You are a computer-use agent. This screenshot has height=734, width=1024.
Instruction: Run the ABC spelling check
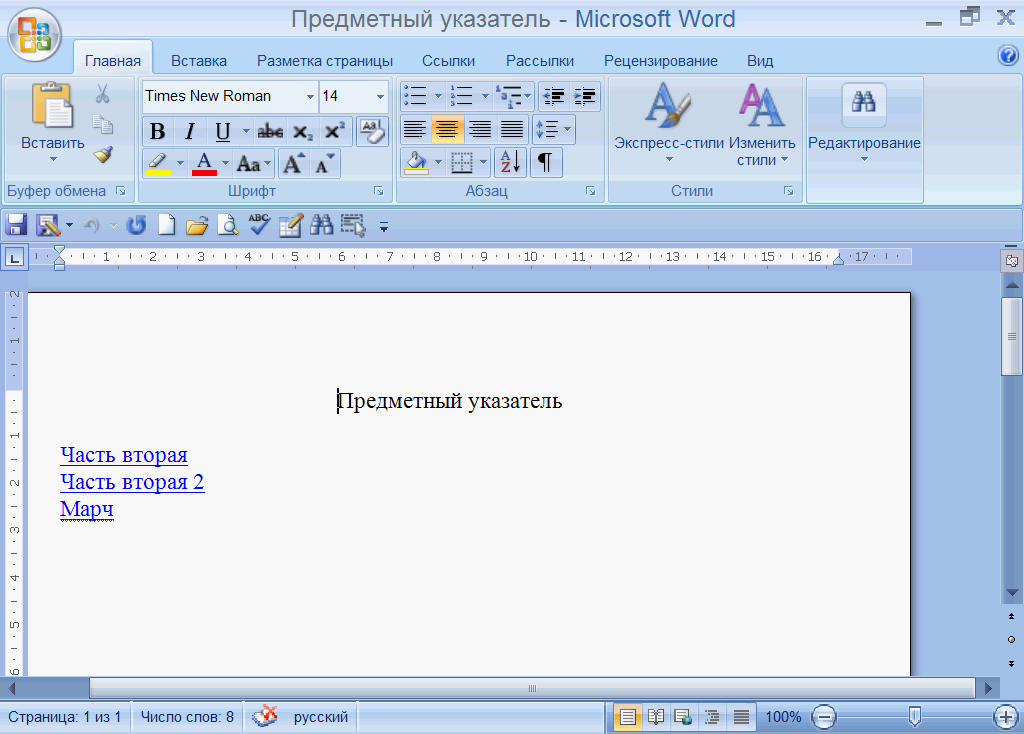(x=259, y=225)
